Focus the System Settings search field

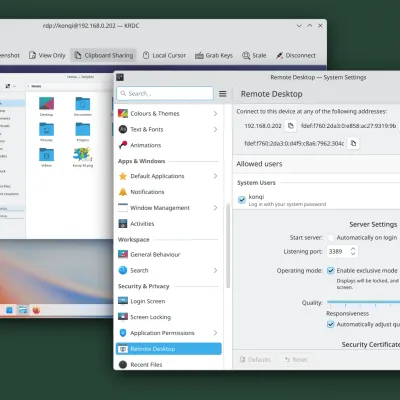coord(165,93)
